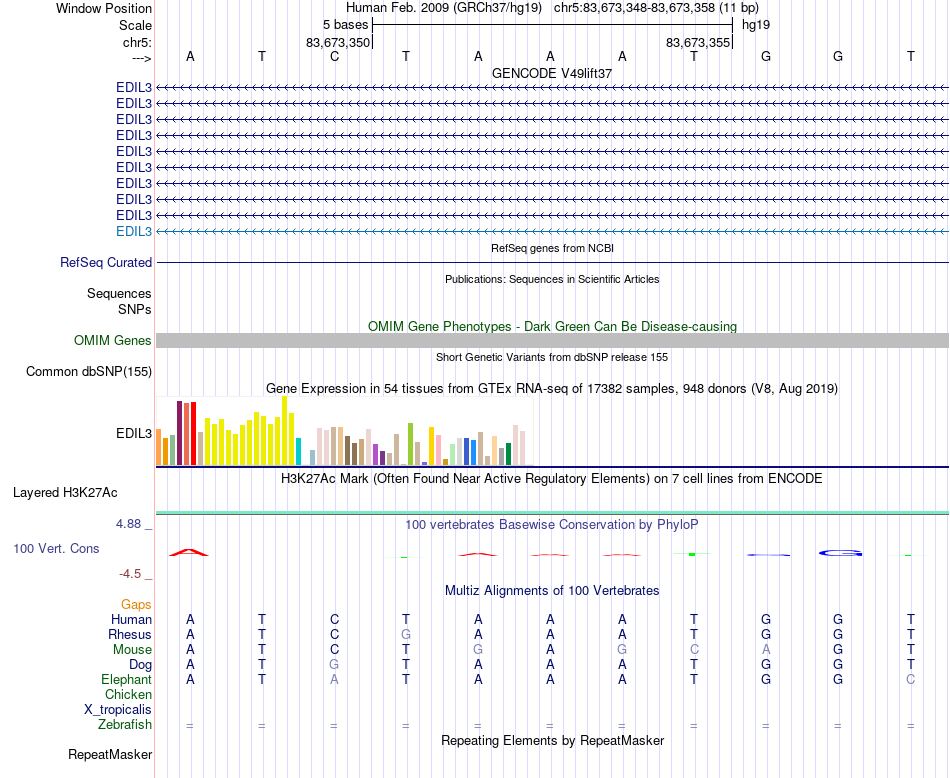The image size is (950, 778).
Task: Click the 5 bases scale text
Action: click(345, 25)
